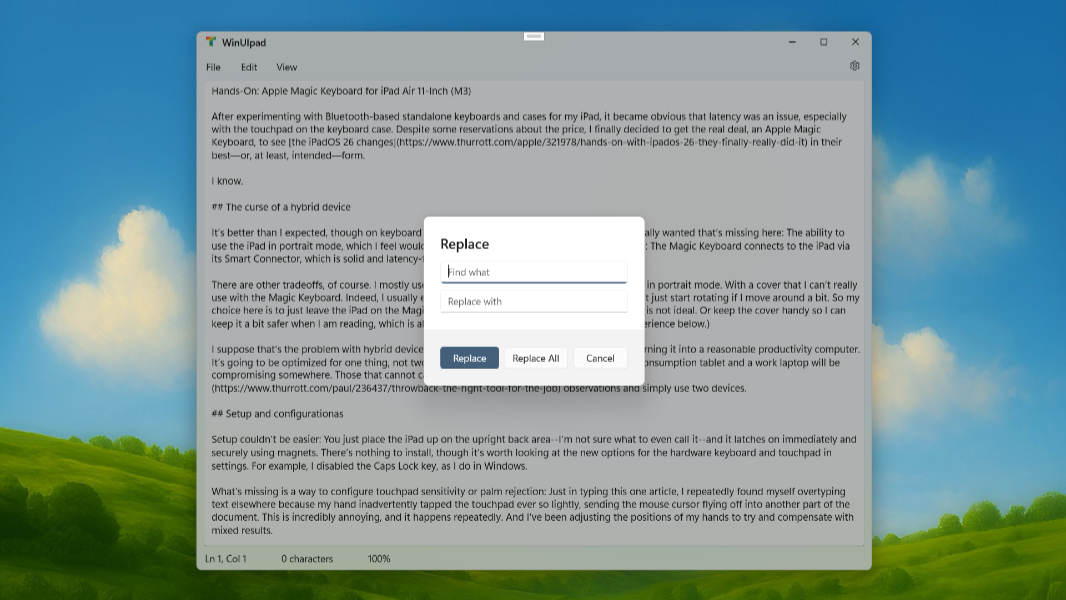Open the File menu
The width and height of the screenshot is (1066, 600).
tap(213, 67)
